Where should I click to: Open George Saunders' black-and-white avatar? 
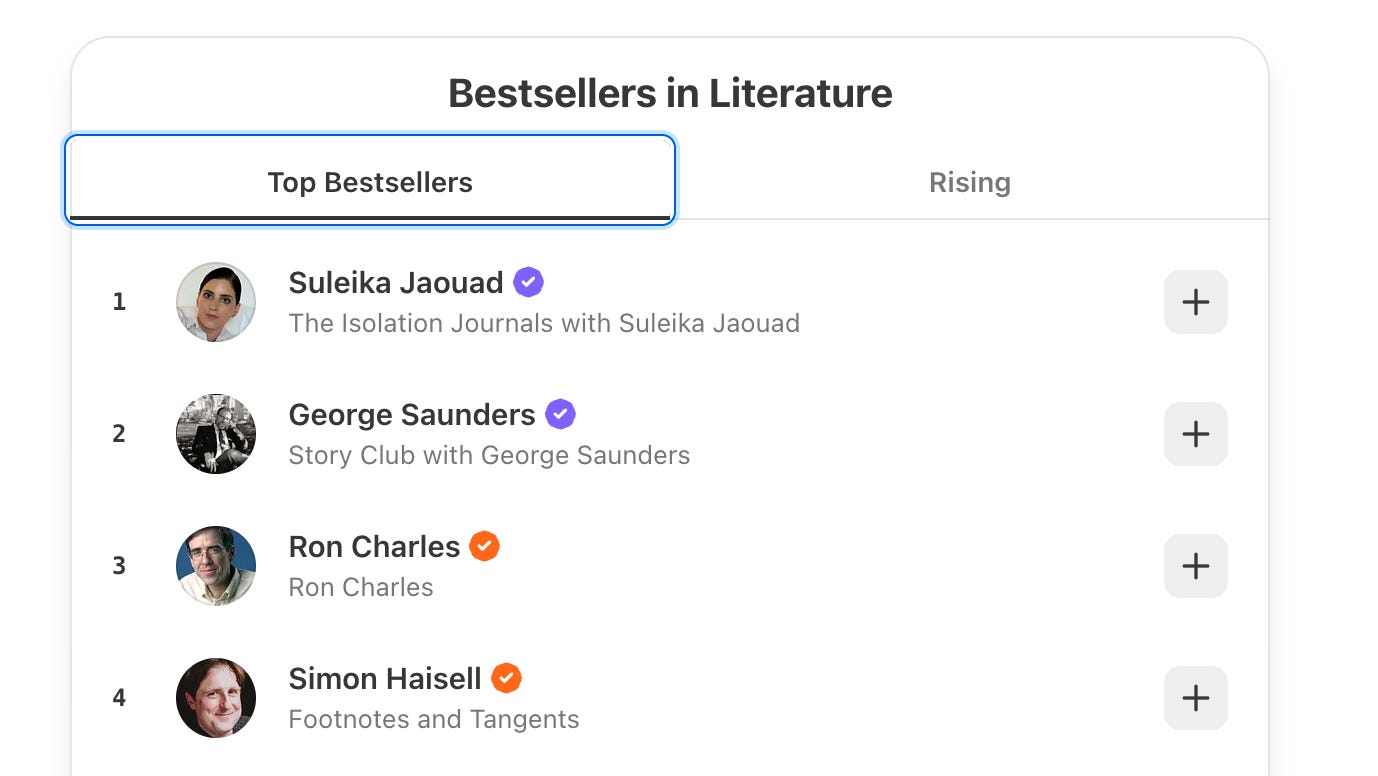[x=216, y=434]
